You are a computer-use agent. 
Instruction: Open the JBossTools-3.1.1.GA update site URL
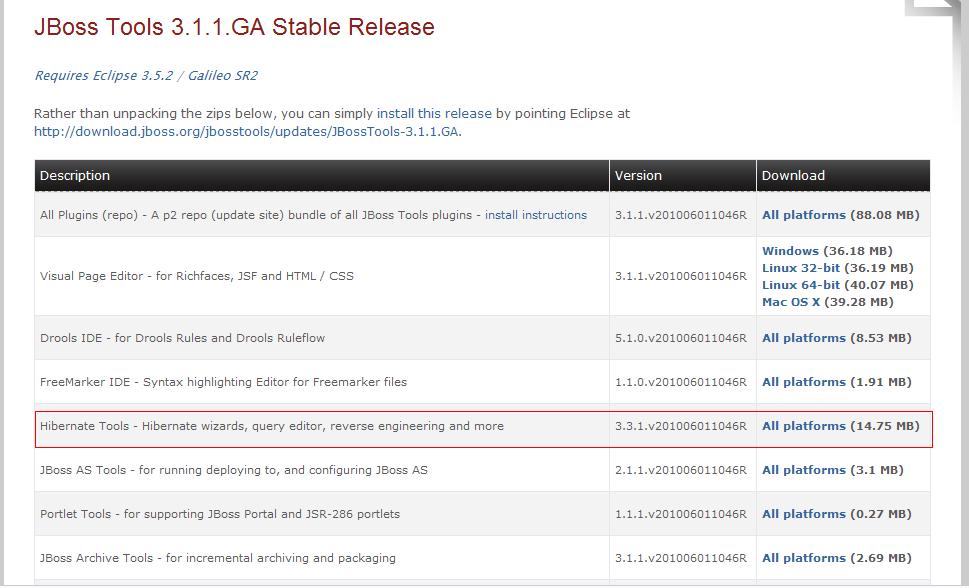point(247,131)
